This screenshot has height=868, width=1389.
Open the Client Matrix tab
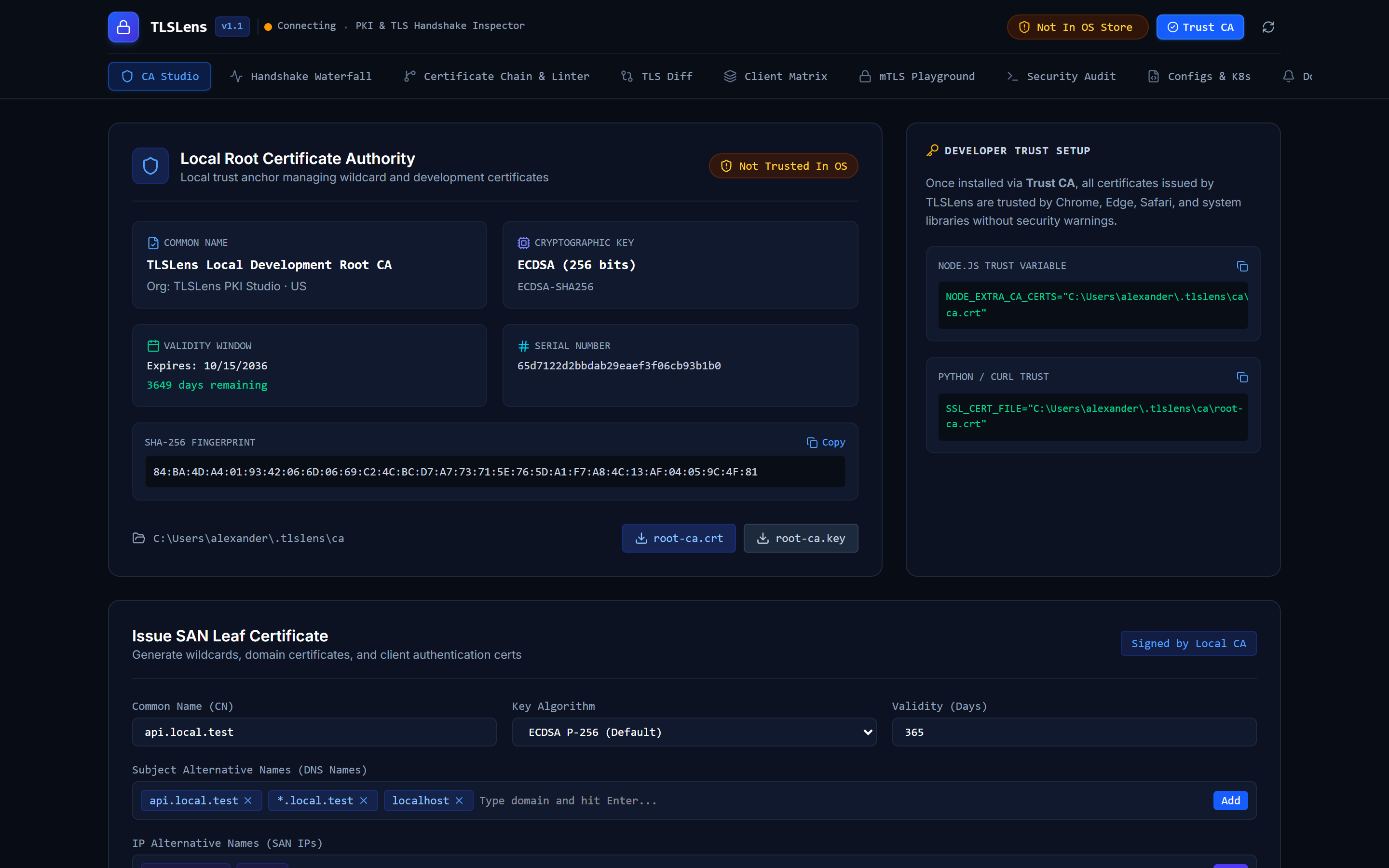coord(776,76)
